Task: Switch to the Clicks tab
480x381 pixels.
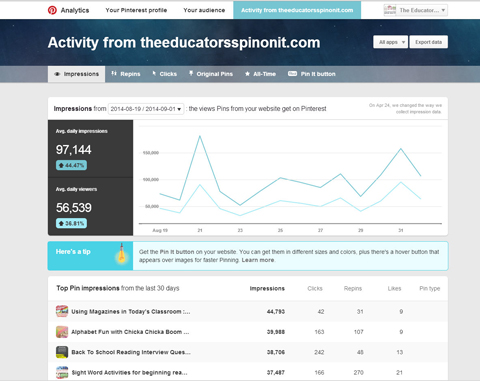Action: [x=164, y=74]
